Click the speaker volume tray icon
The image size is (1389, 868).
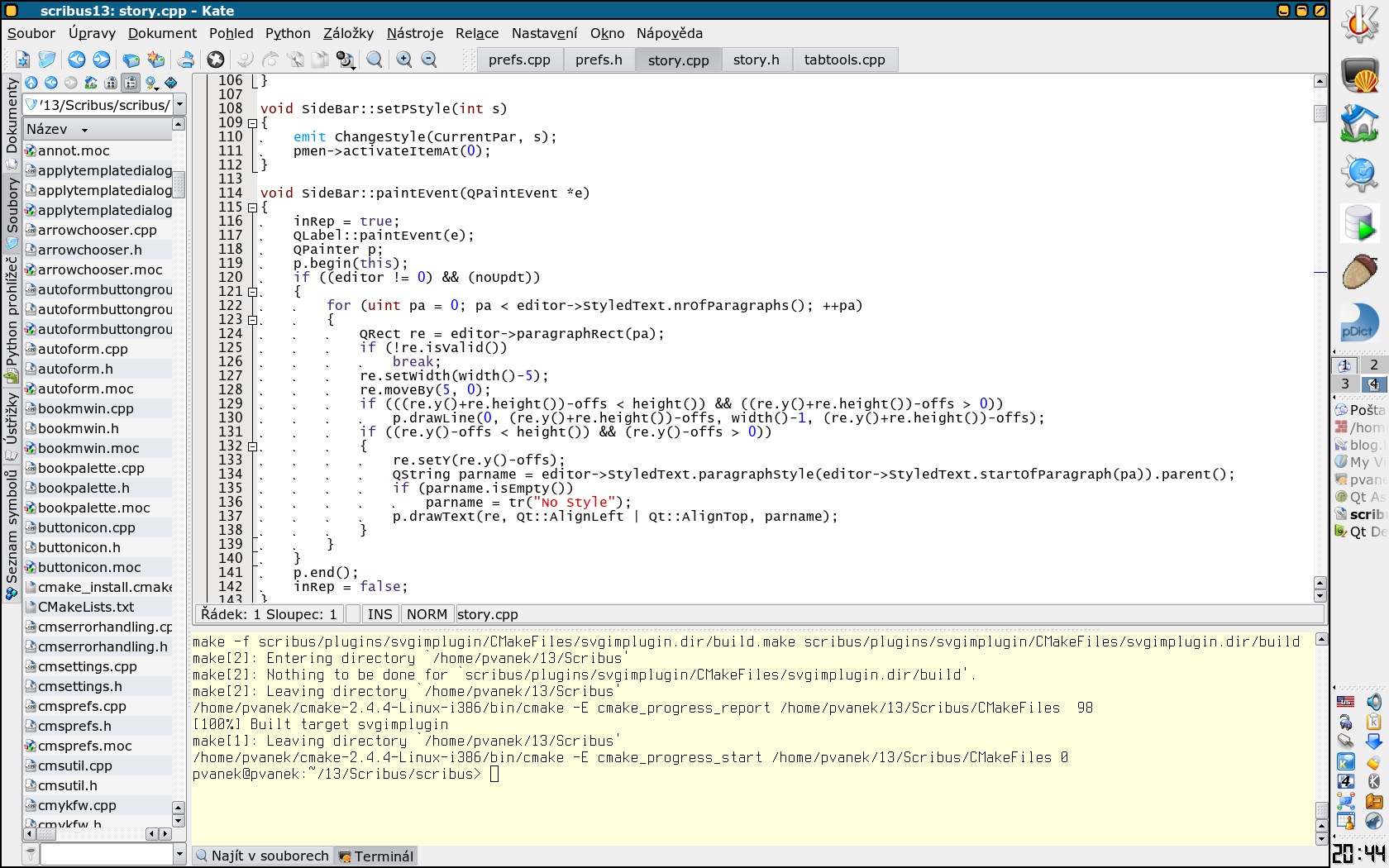click(x=1374, y=702)
